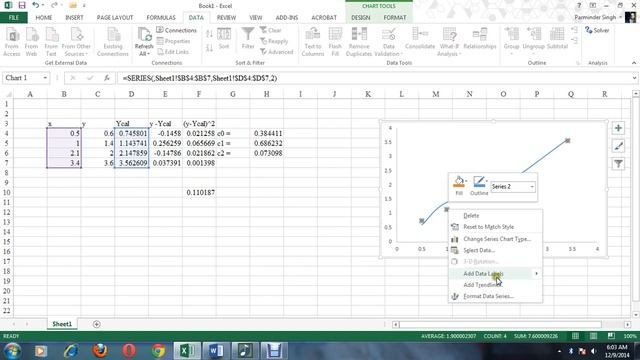Open the Name Box dropdown for Chart 1
Image resolution: width=640 pixels, height=360 pixels.
(45, 78)
